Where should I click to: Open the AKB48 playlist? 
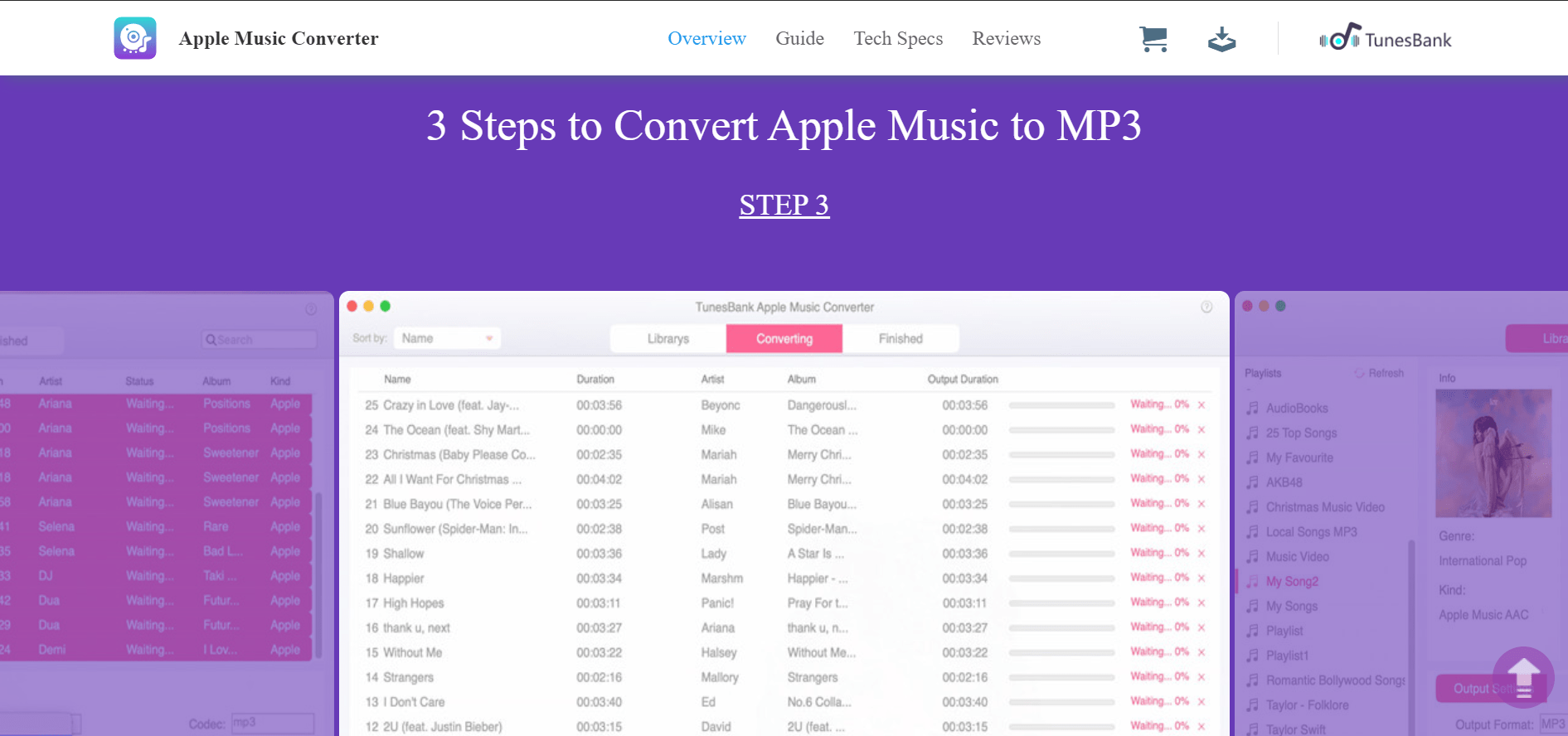[x=1284, y=482]
